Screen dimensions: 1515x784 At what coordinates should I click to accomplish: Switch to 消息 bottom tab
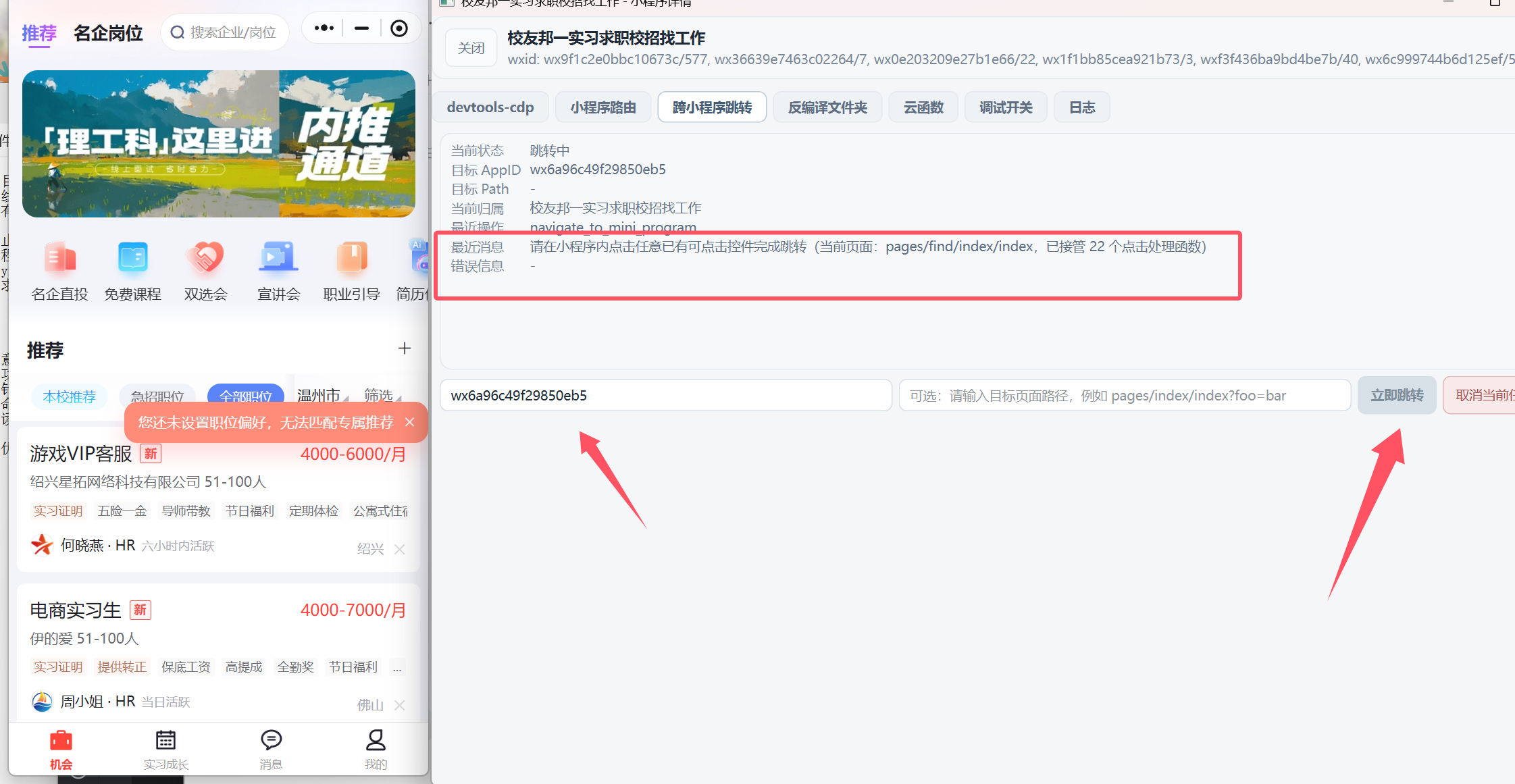coord(271,750)
